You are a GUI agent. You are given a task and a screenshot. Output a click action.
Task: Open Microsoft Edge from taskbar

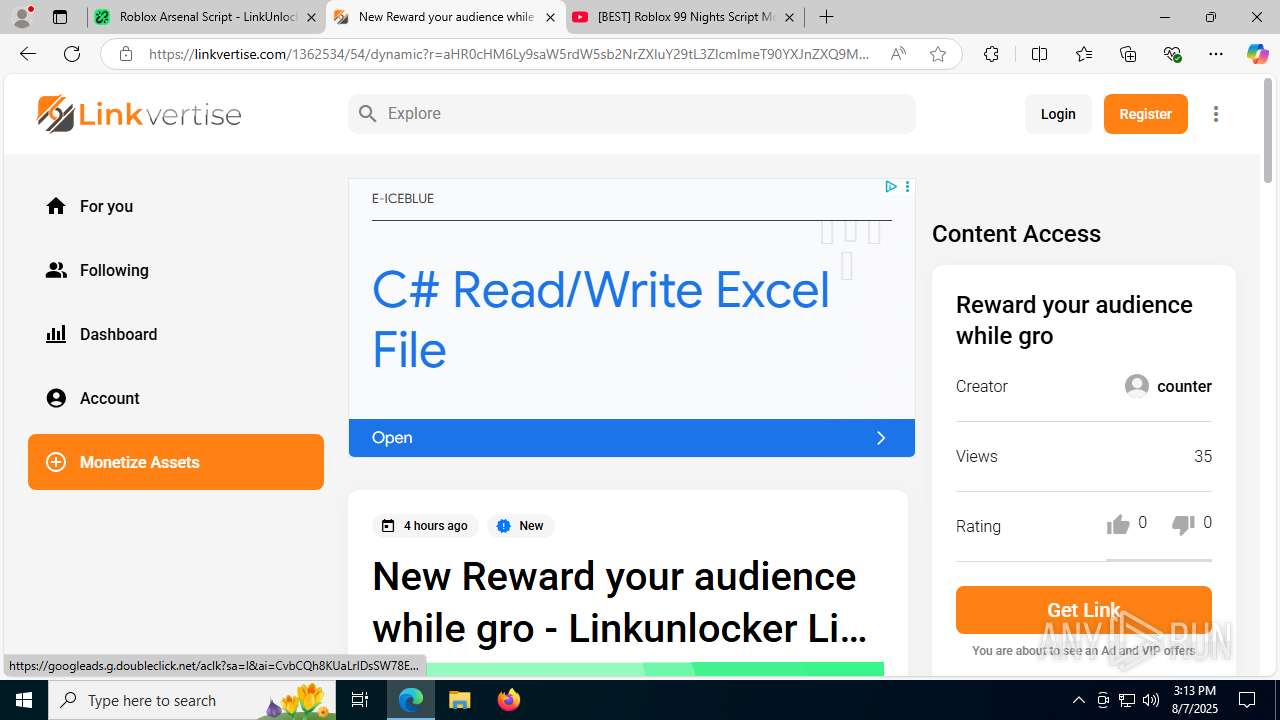411,700
